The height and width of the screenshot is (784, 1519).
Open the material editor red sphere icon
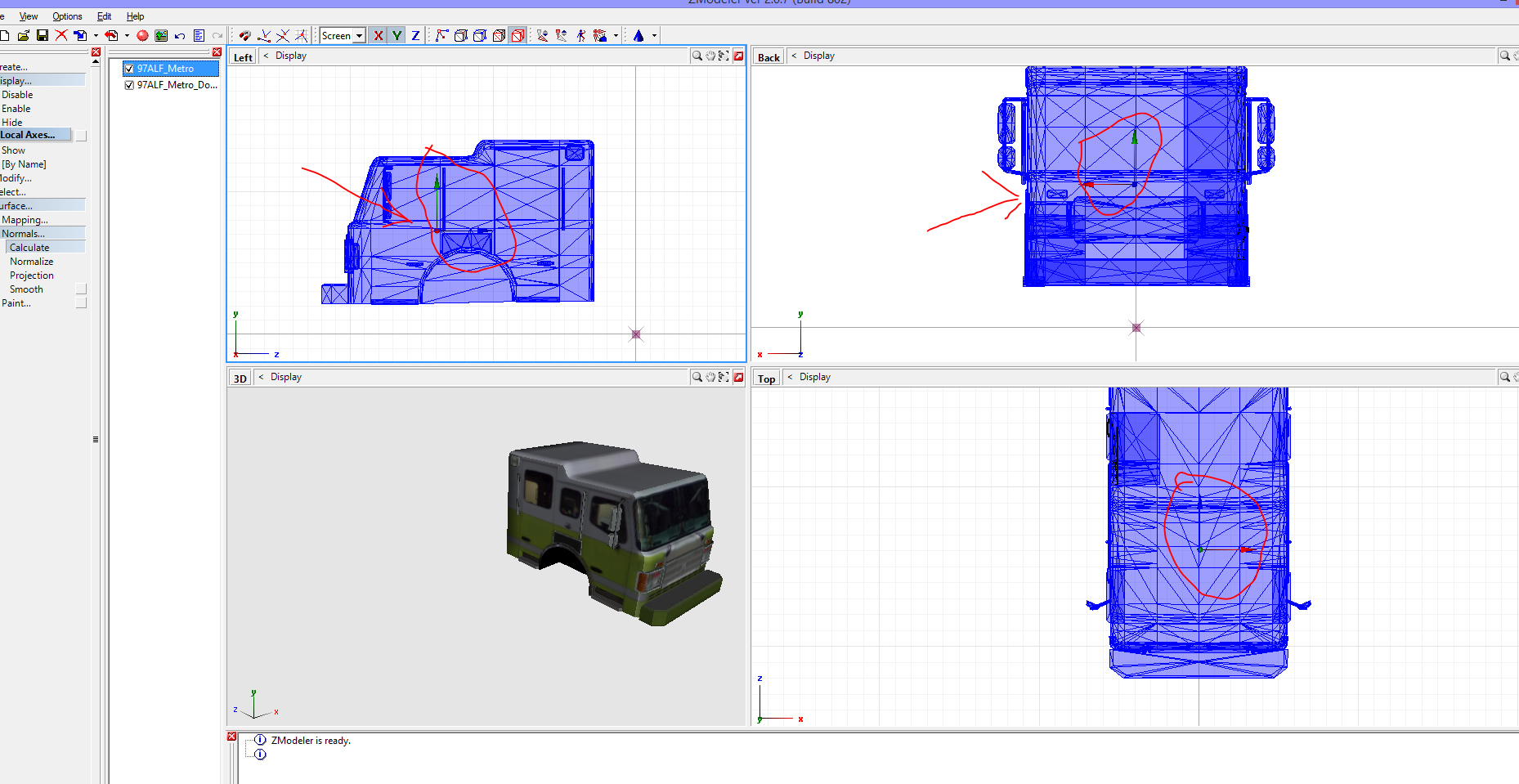click(141, 35)
